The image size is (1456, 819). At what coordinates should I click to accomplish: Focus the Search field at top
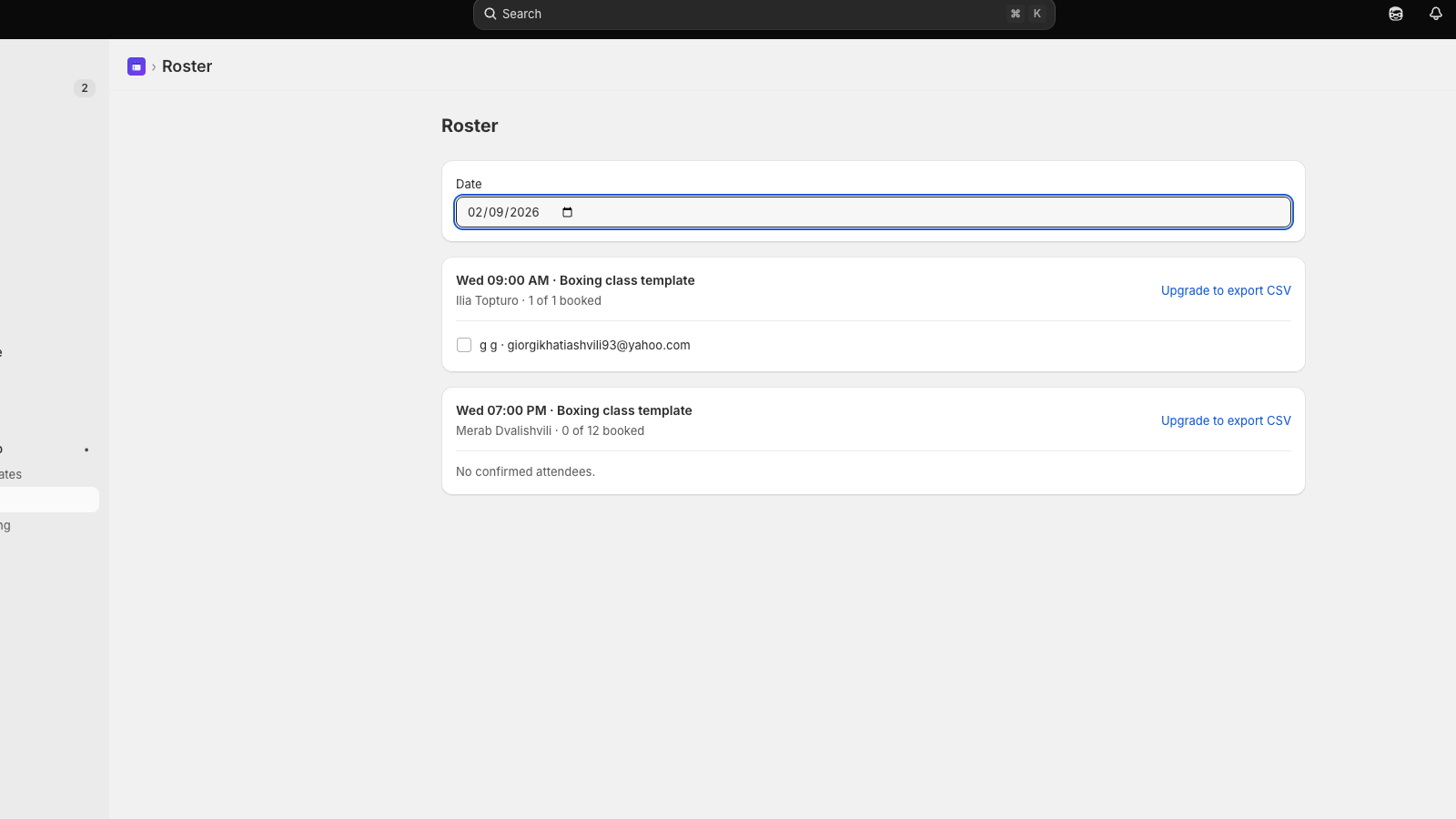763,14
